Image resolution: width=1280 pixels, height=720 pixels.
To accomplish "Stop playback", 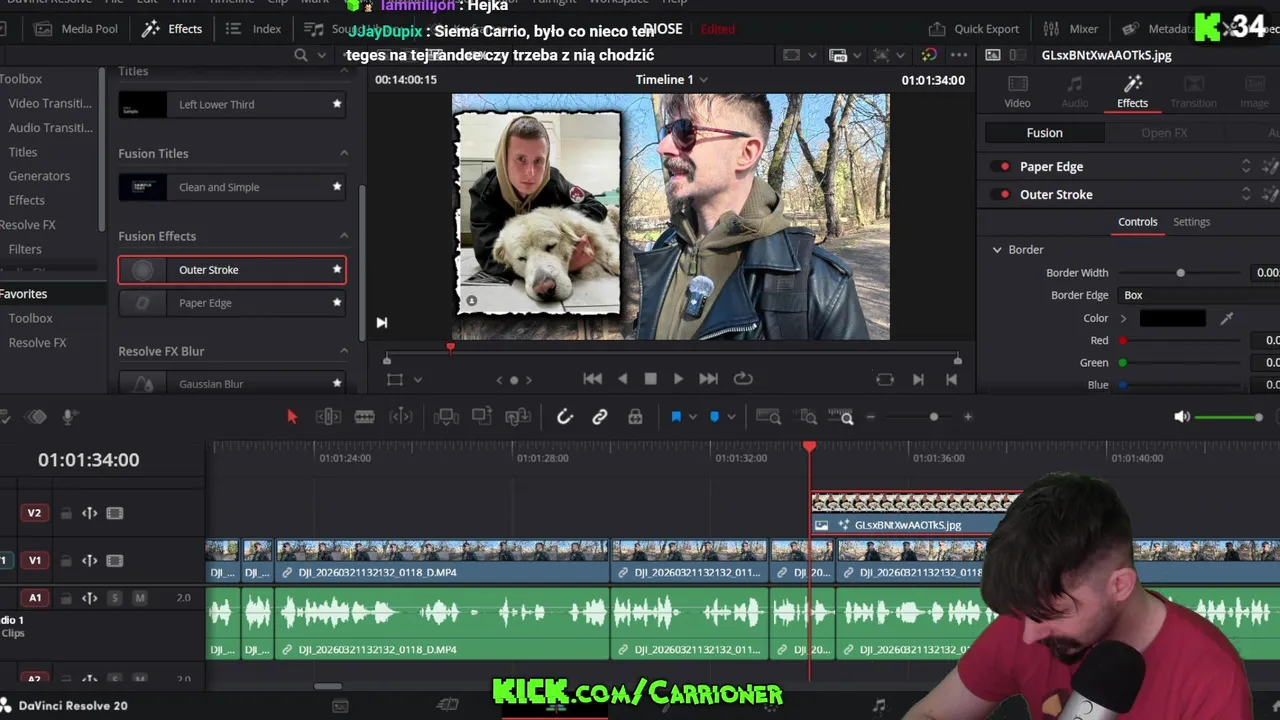I will tap(650, 379).
